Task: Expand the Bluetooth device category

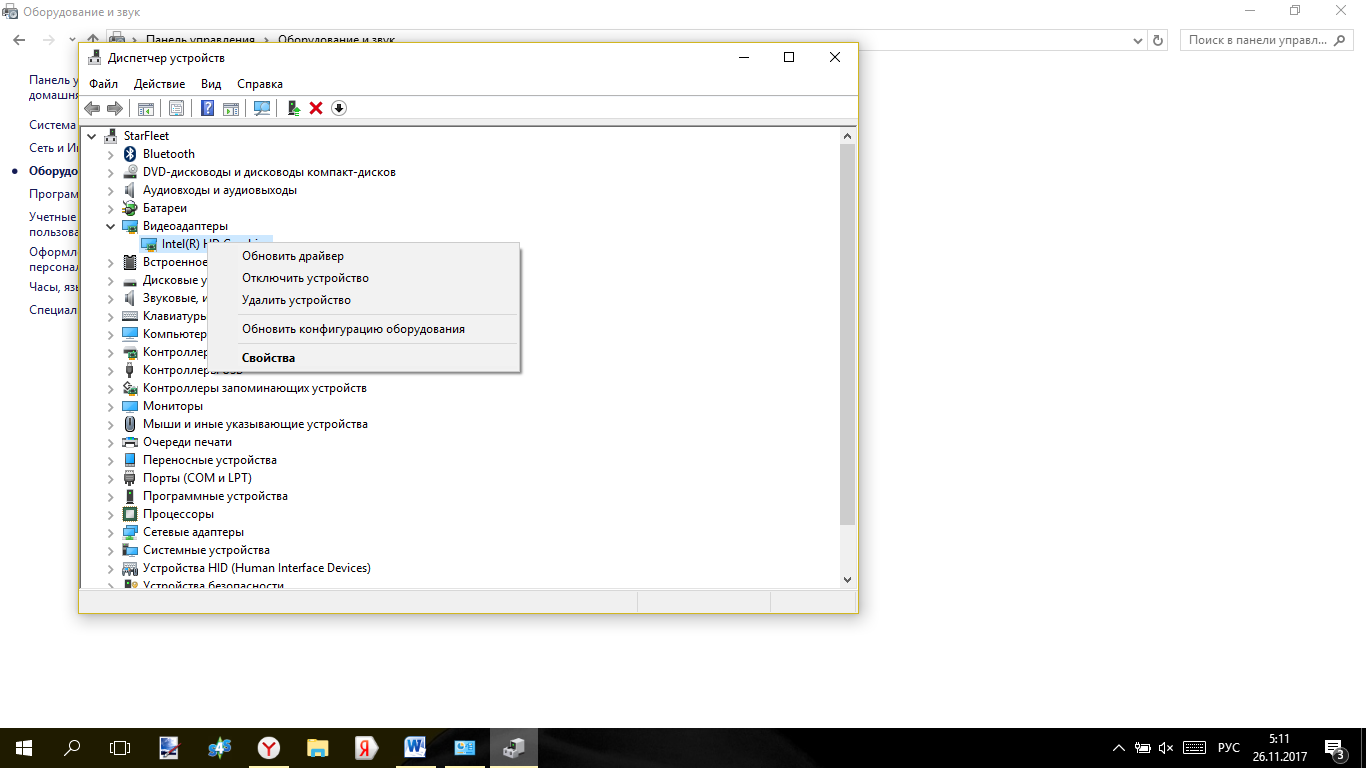Action: click(111, 154)
